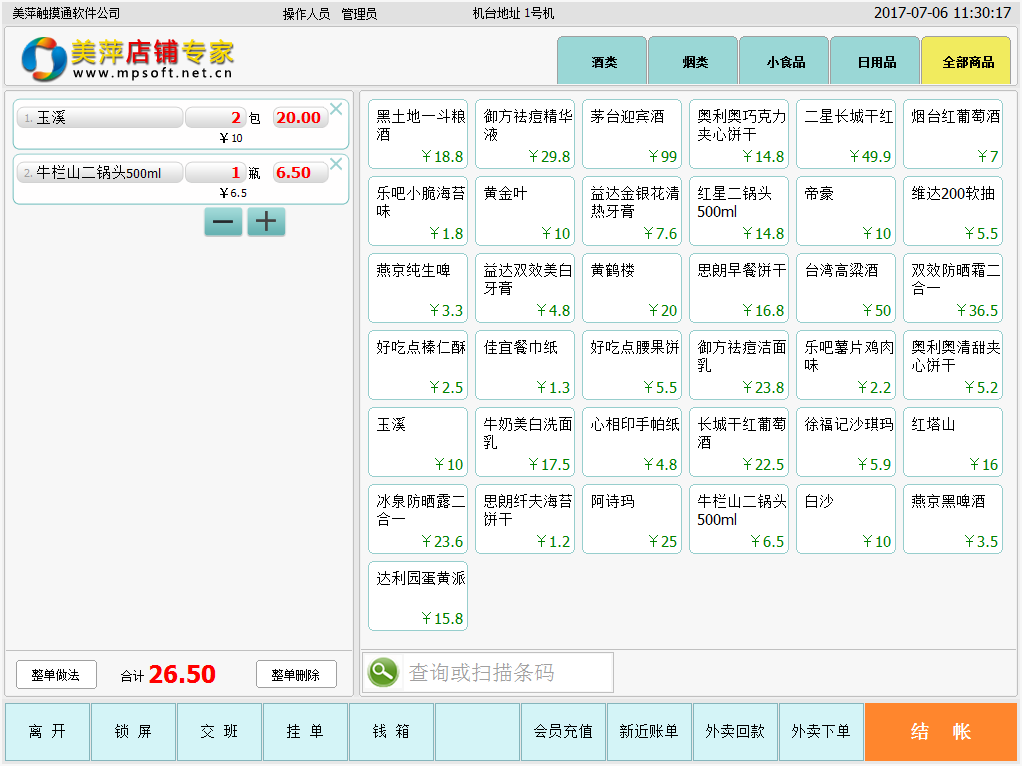Remove the 玉溪 line with its X icon
1022x766 pixels.
tap(336, 108)
